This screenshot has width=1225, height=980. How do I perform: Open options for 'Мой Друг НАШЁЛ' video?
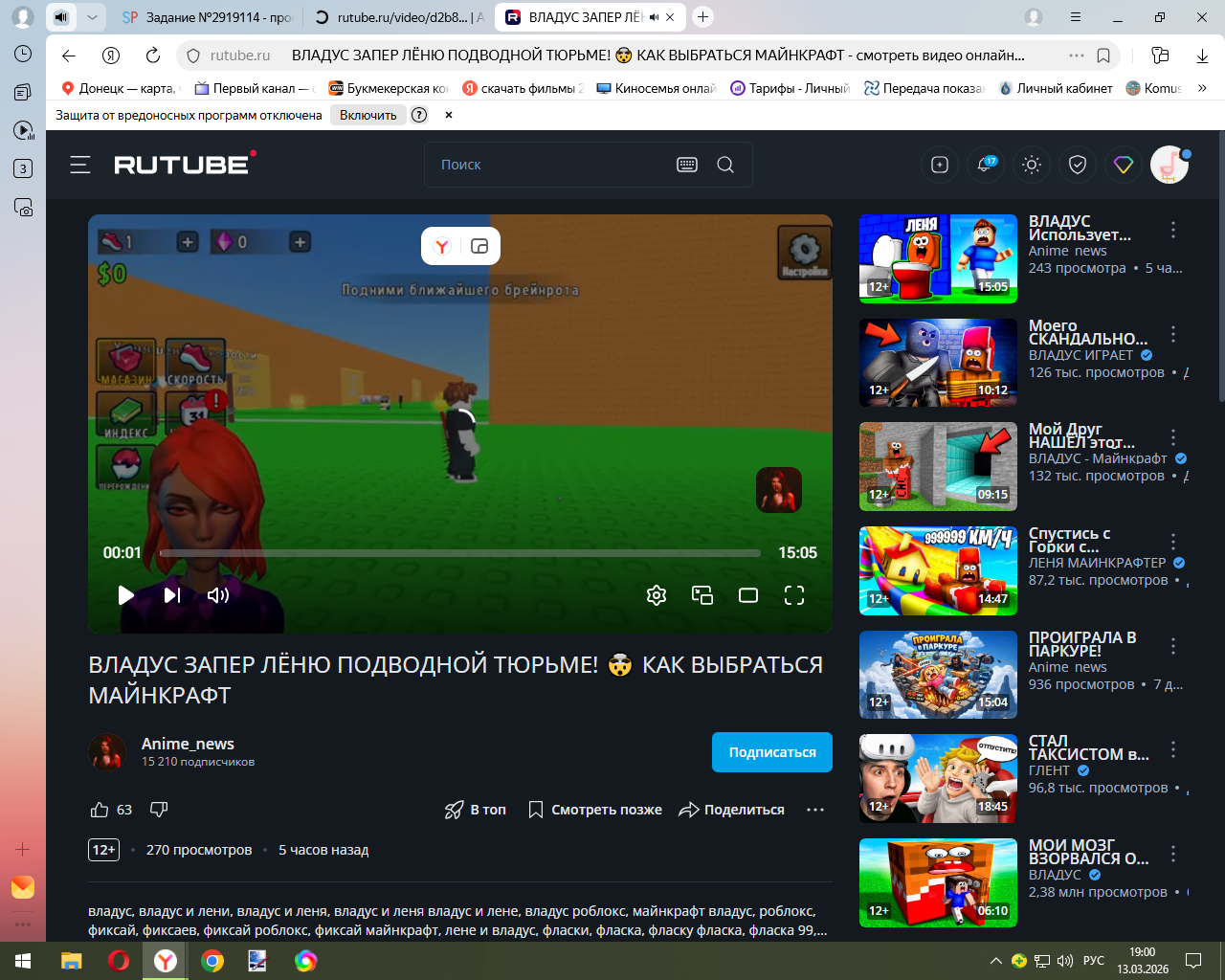point(1173,437)
